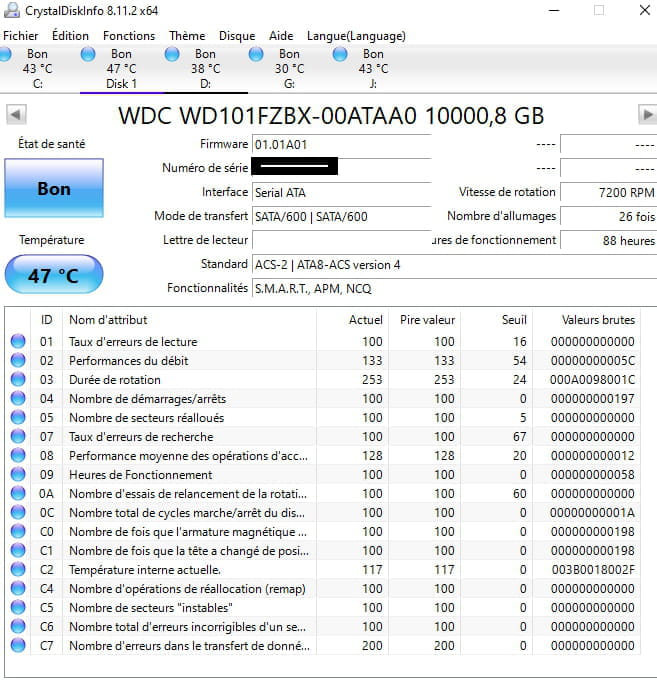Screen dimensions: 657x681
Task: Open the Fichier menu
Action: click(x=20, y=36)
